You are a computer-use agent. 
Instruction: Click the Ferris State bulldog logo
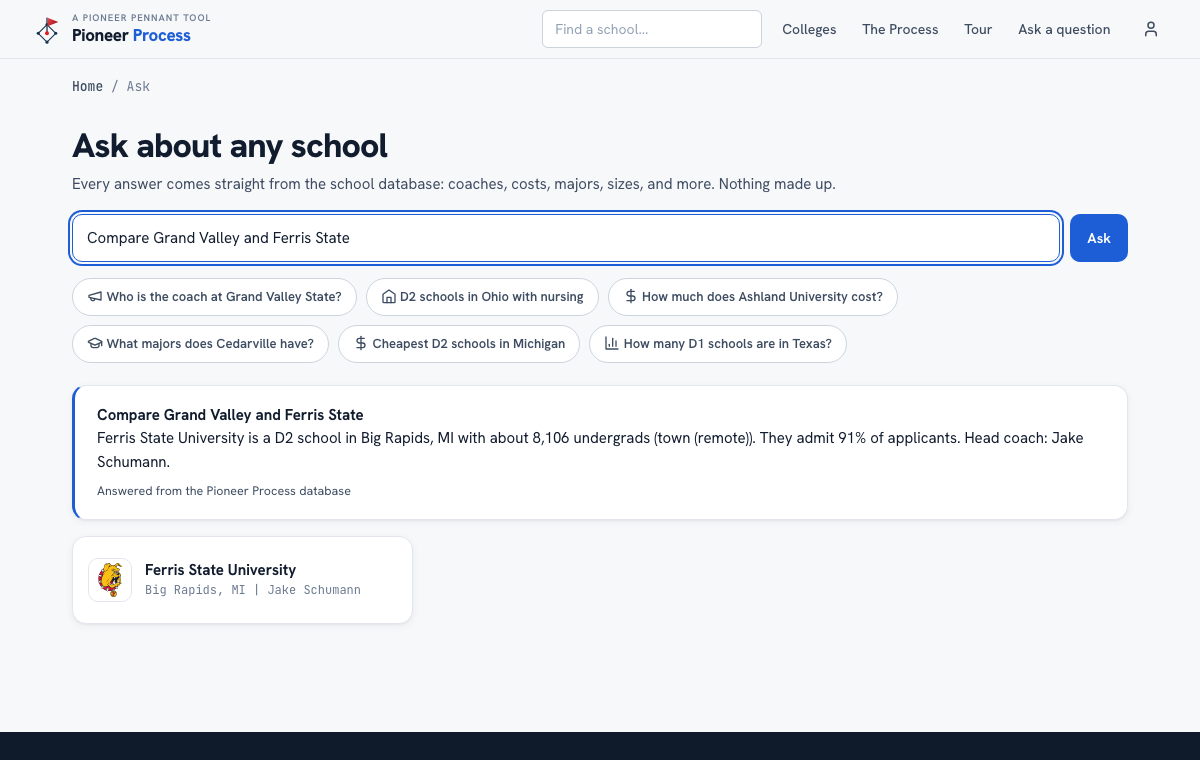tap(110, 580)
